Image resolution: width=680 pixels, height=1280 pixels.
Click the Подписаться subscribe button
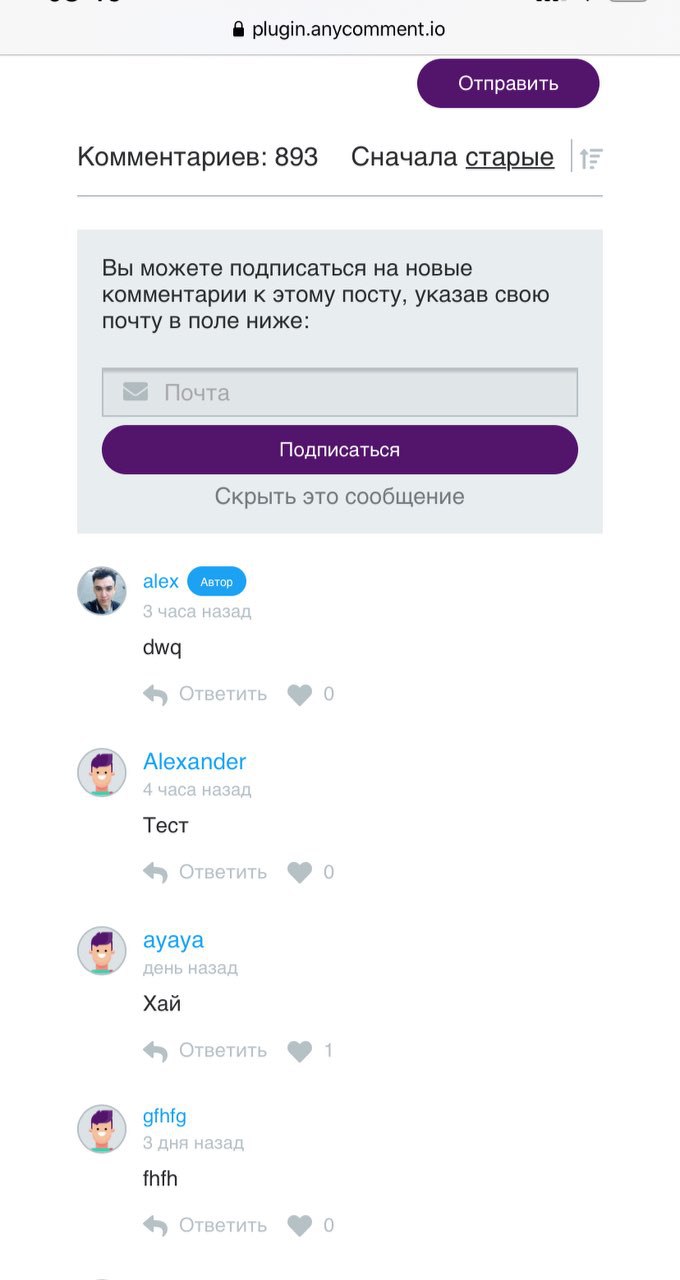pyautogui.click(x=339, y=450)
